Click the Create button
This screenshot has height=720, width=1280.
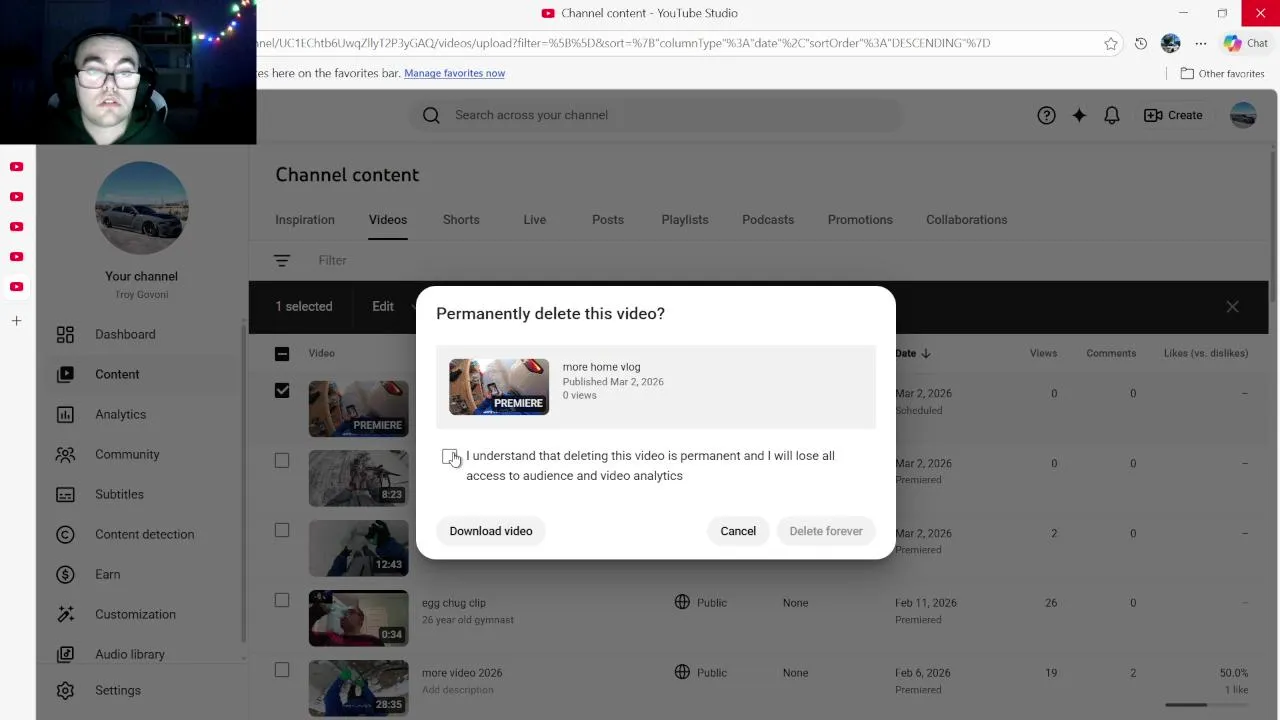[1173, 115]
